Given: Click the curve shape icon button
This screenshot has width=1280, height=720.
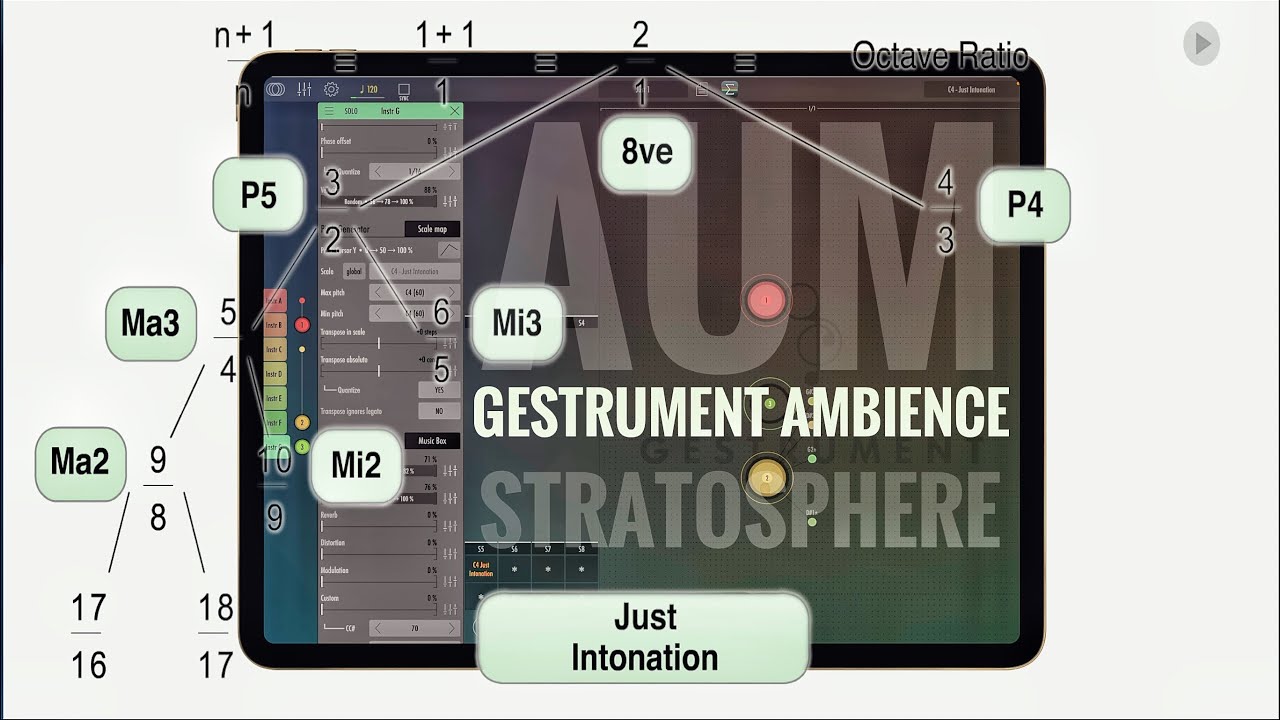Looking at the screenshot, I should click(x=449, y=250).
